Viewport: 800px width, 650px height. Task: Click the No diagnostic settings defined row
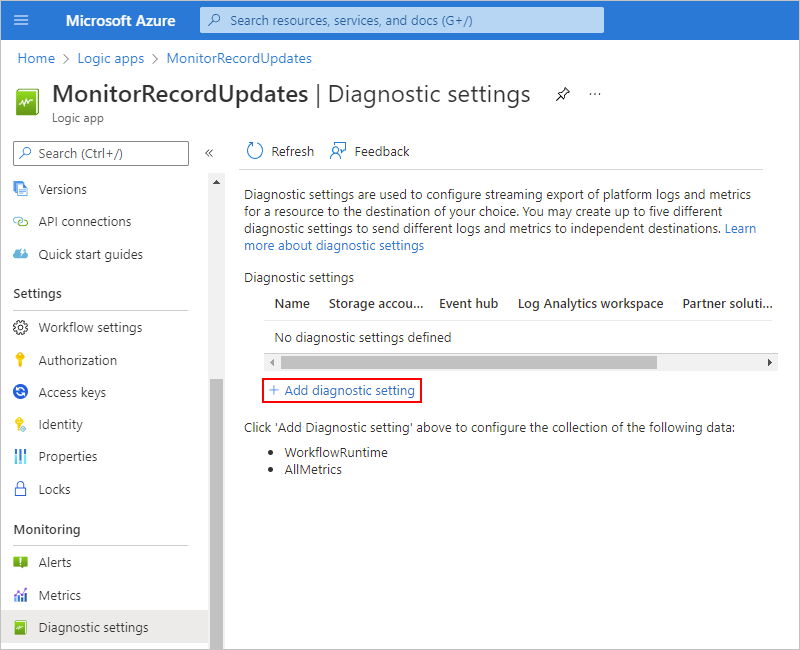pyautogui.click(x=520, y=337)
